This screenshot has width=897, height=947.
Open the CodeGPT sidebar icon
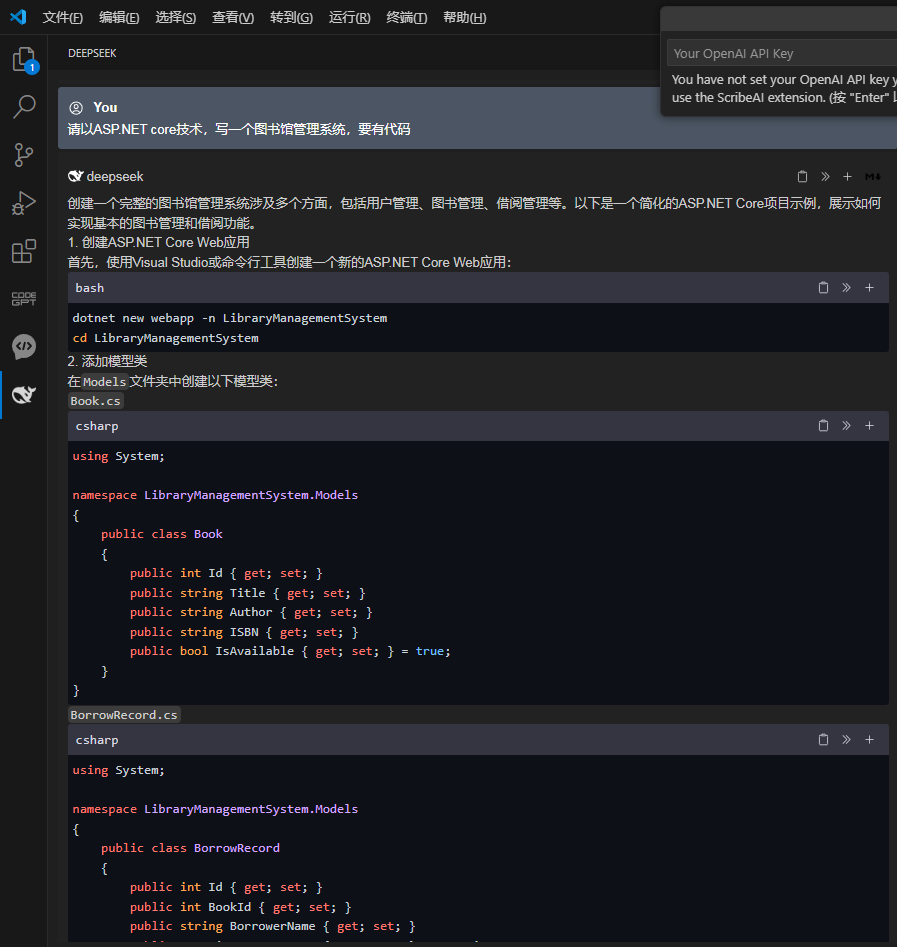point(24,298)
